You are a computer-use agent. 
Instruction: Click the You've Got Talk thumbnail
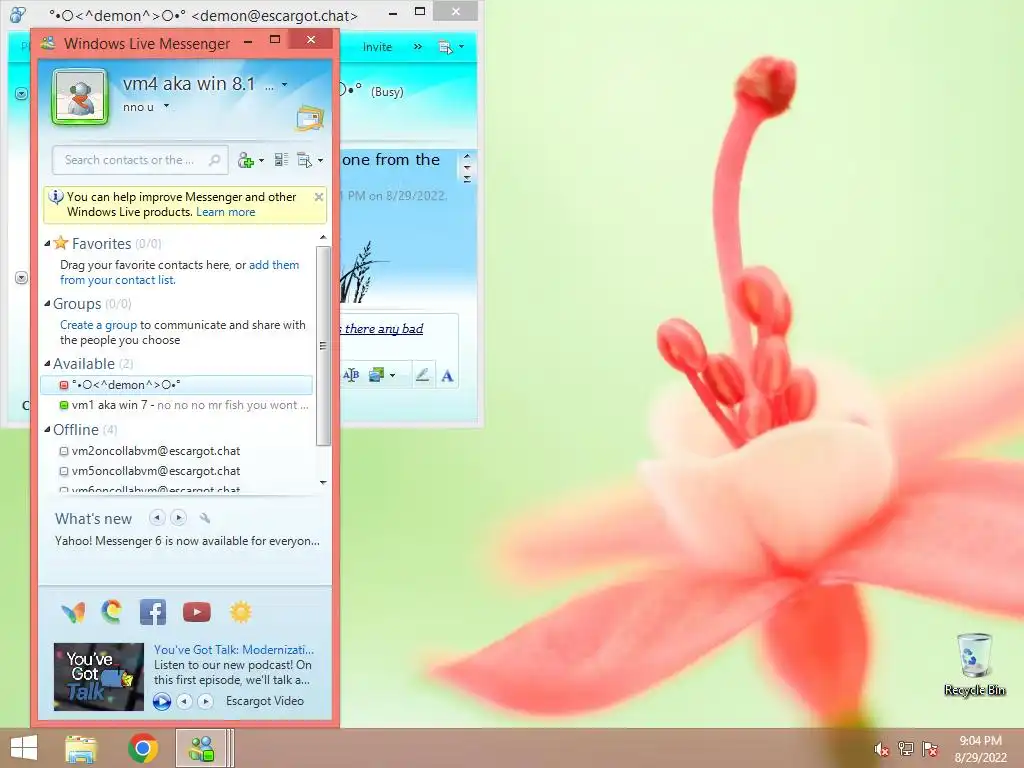(99, 677)
